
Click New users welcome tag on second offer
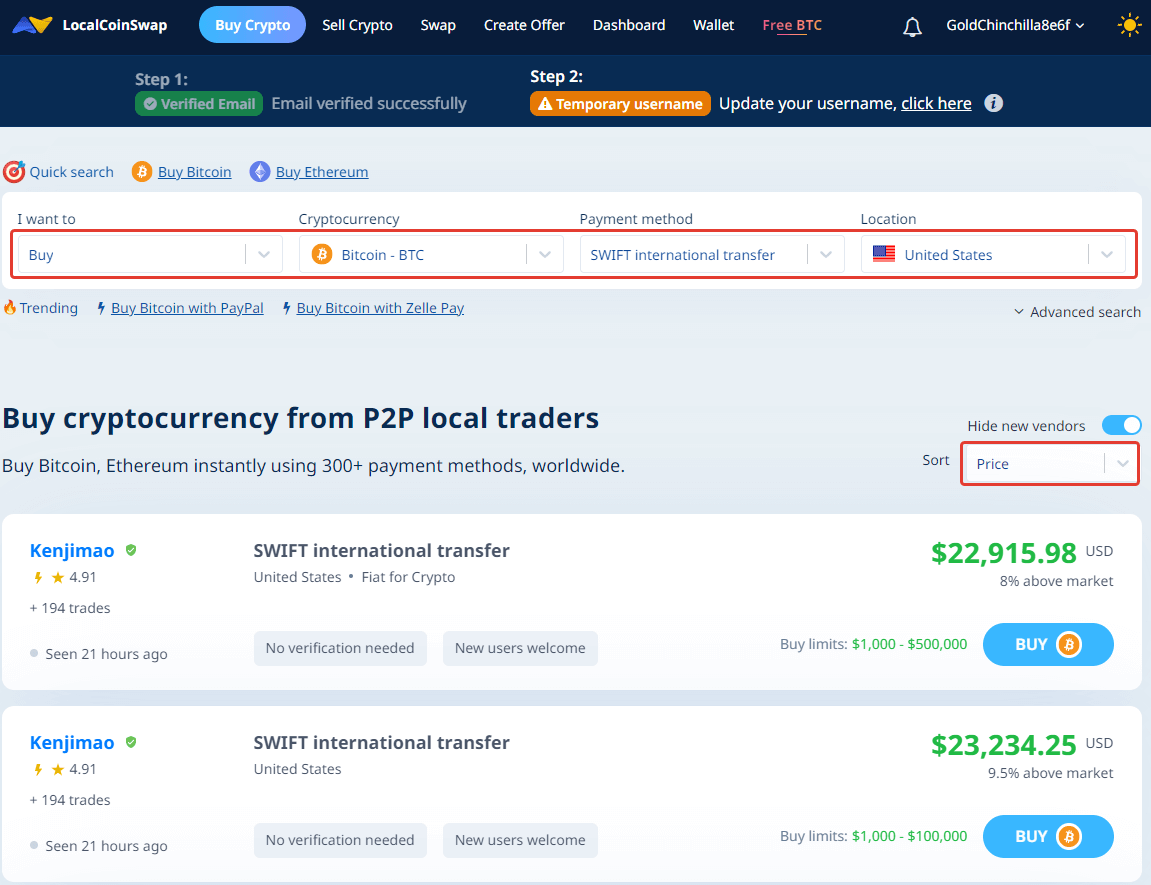coord(520,840)
